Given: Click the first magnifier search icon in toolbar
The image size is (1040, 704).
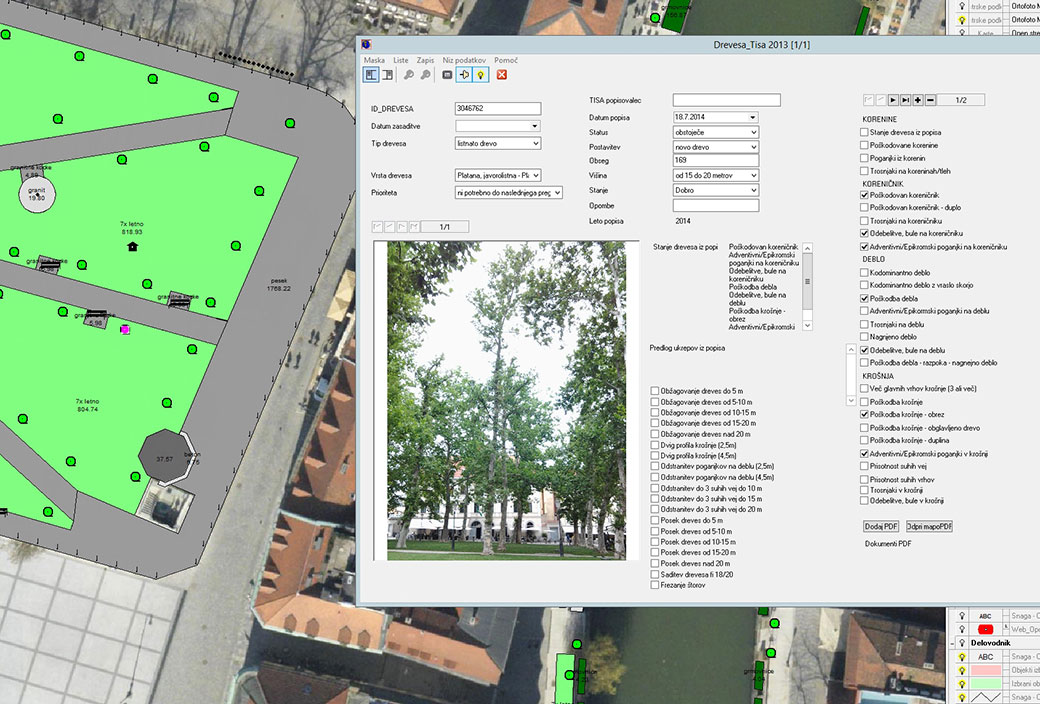Looking at the screenshot, I should [x=410, y=75].
